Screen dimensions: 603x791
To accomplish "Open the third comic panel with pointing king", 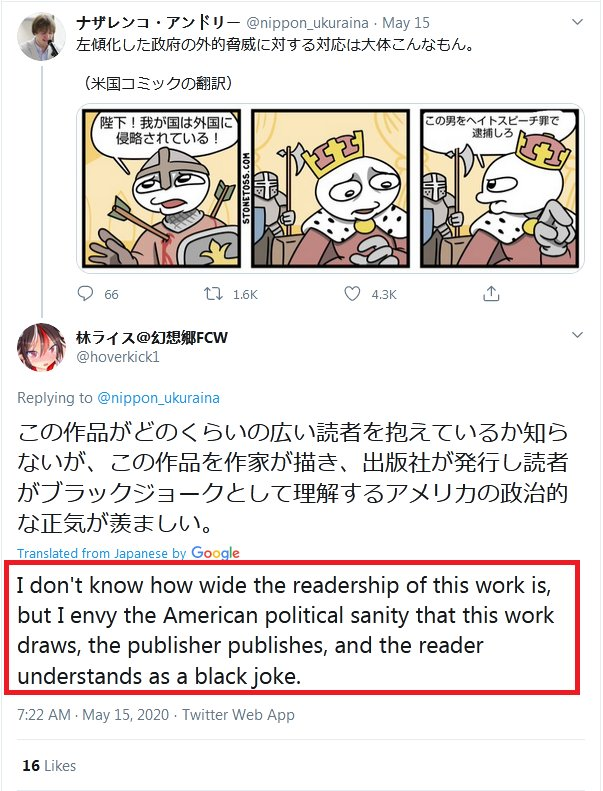I will pyautogui.click(x=499, y=189).
